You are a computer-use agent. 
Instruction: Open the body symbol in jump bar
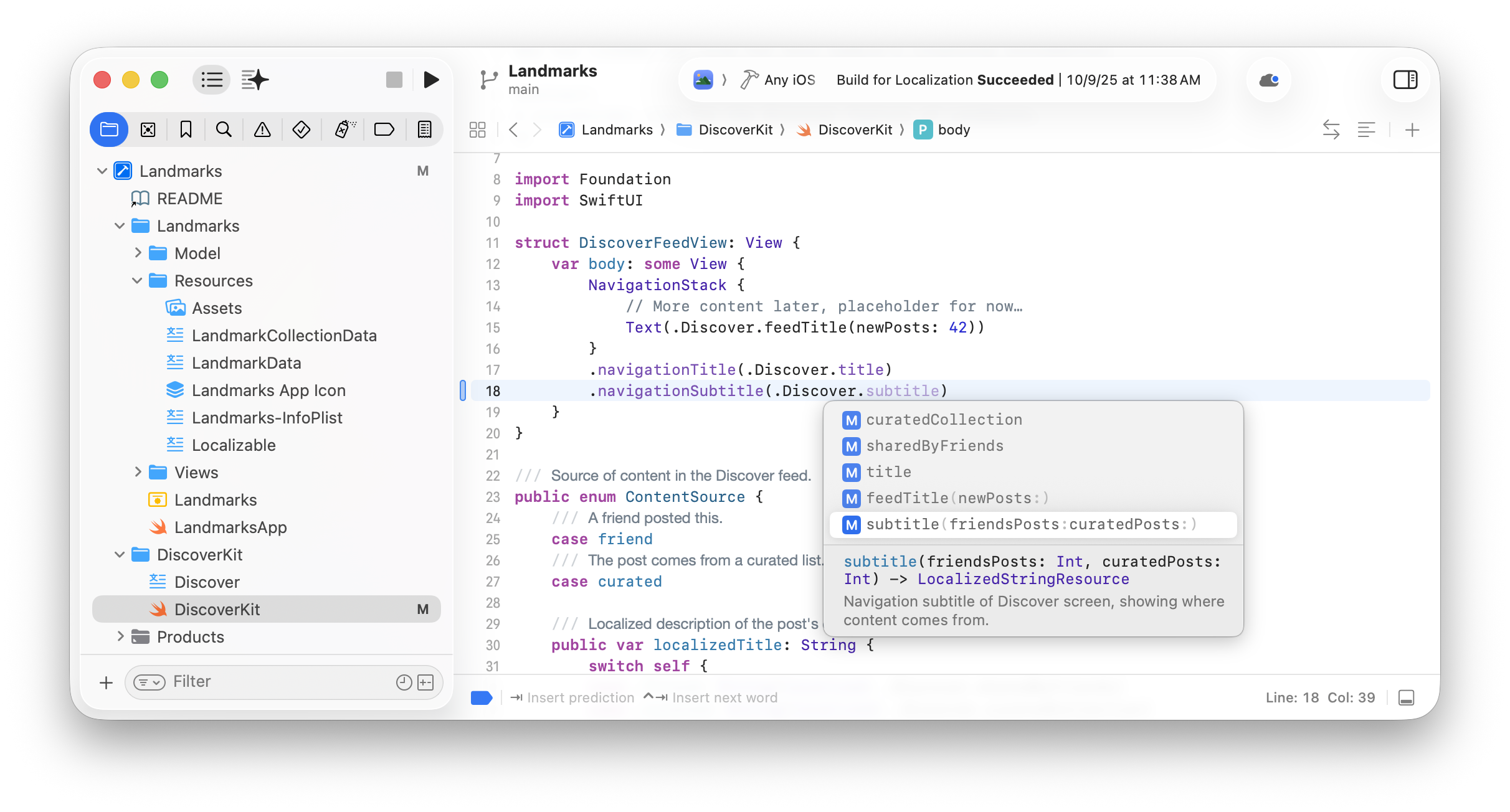point(942,130)
